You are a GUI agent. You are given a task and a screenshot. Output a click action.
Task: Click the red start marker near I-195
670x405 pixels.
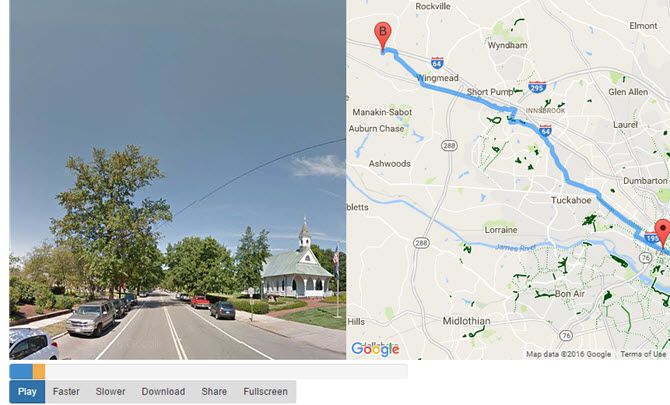point(663,233)
